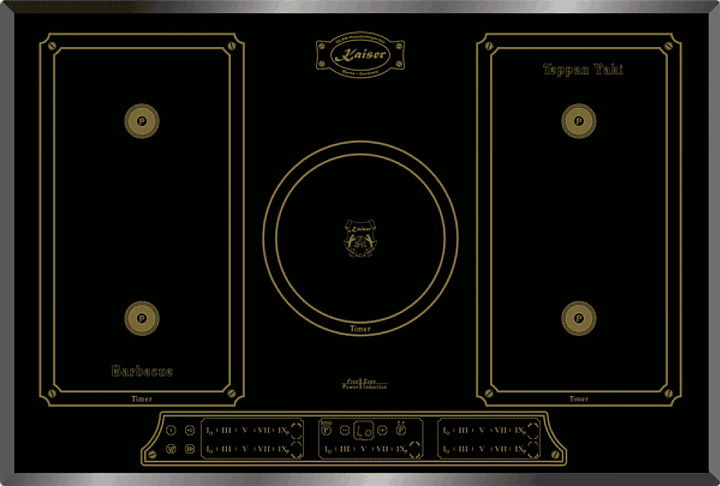
Task: Click the Timer label under Teppan Yaki zone
Action: point(577,398)
